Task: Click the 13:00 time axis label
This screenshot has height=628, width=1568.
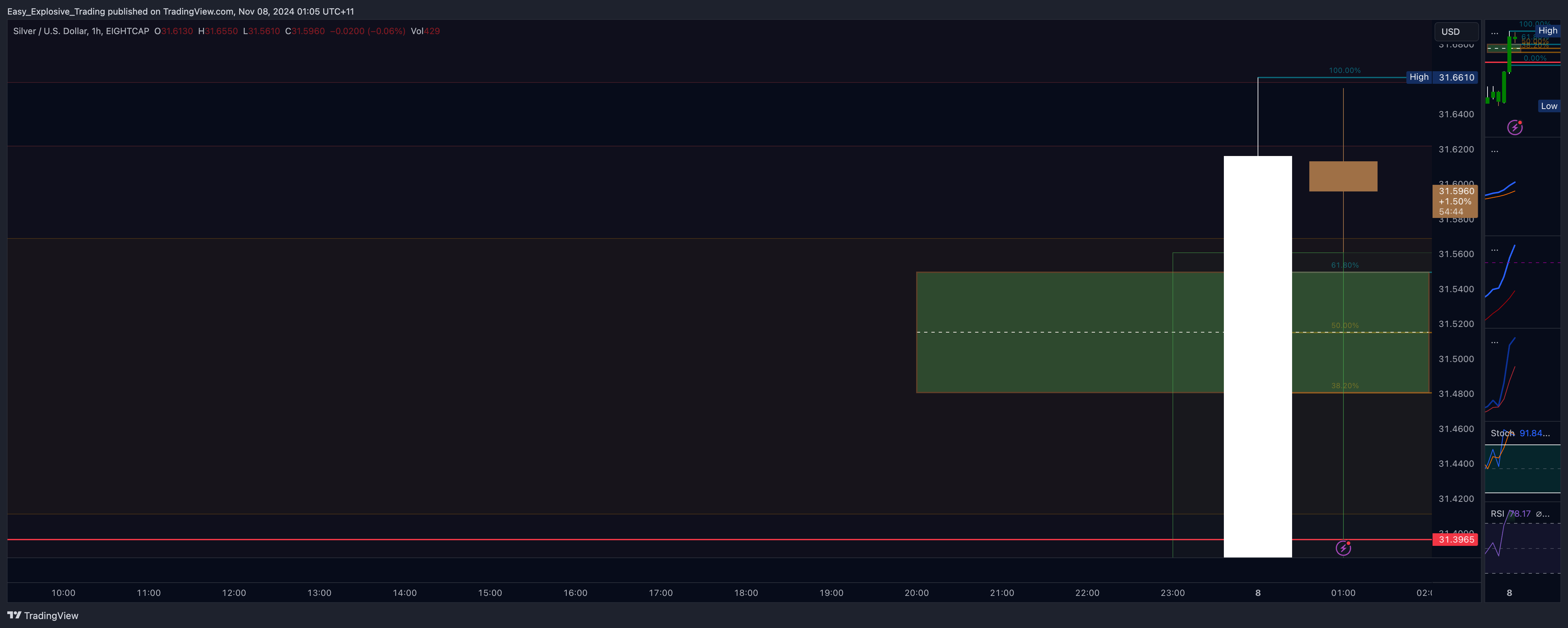Action: coord(319,593)
